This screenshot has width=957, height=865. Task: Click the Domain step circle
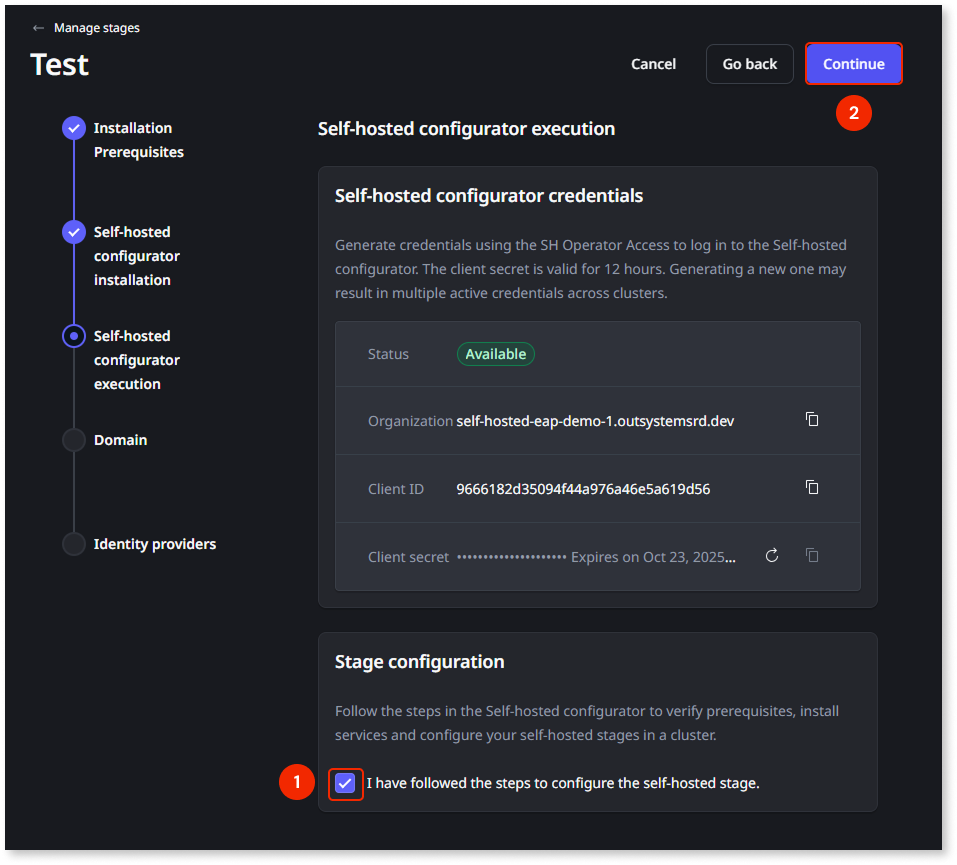pyautogui.click(x=74, y=440)
